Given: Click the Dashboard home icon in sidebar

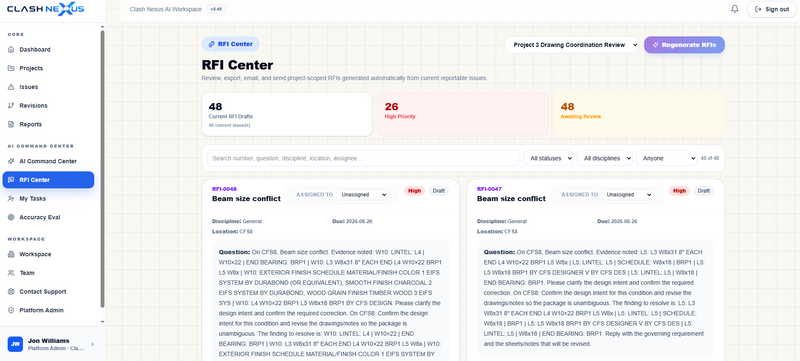Looking at the screenshot, I should click(x=11, y=49).
